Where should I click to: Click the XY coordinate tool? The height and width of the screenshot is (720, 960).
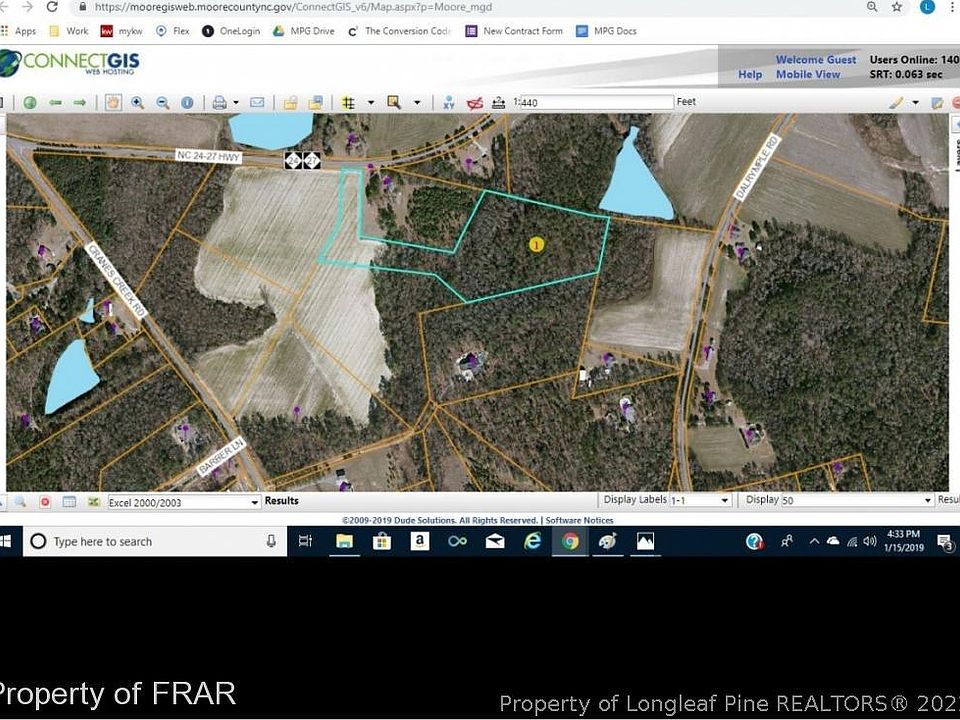pyautogui.click(x=449, y=103)
